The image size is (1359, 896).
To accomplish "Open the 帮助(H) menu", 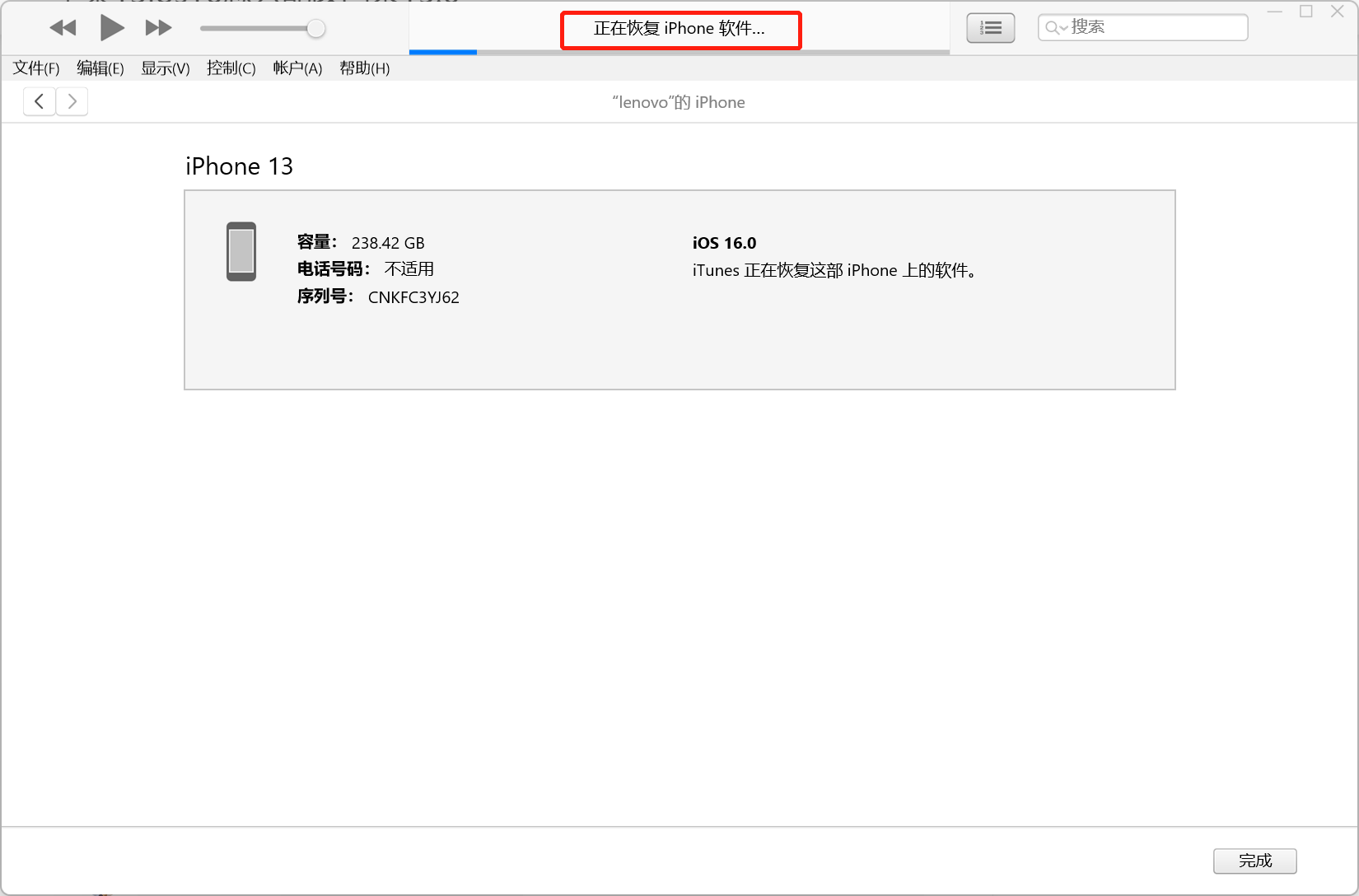I will click(x=365, y=68).
